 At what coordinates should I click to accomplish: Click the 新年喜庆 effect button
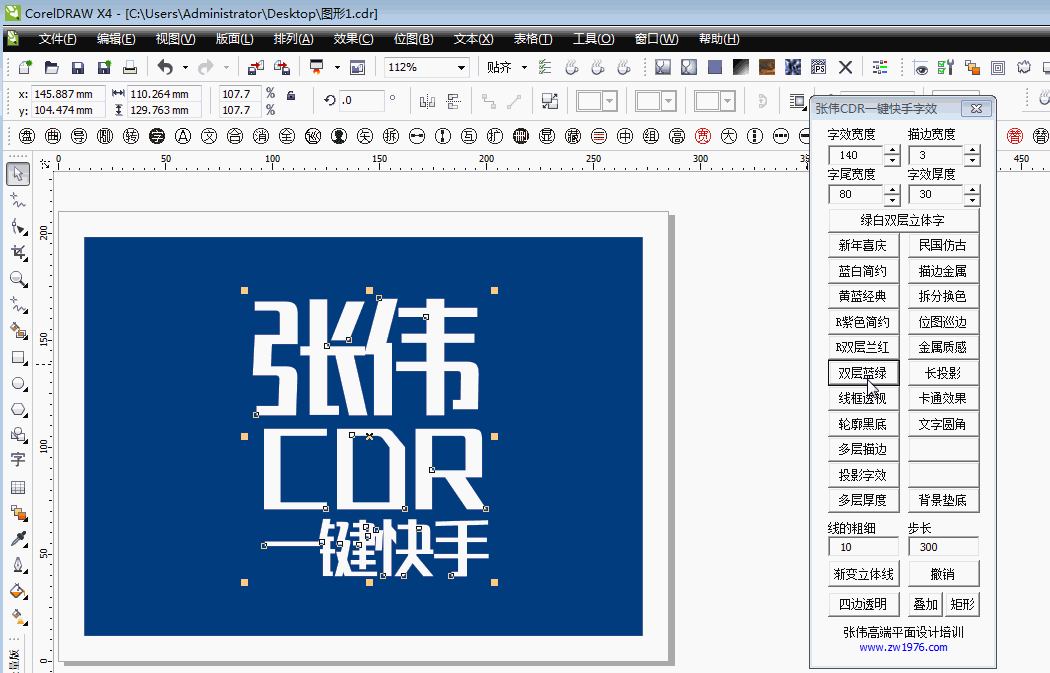click(x=862, y=246)
